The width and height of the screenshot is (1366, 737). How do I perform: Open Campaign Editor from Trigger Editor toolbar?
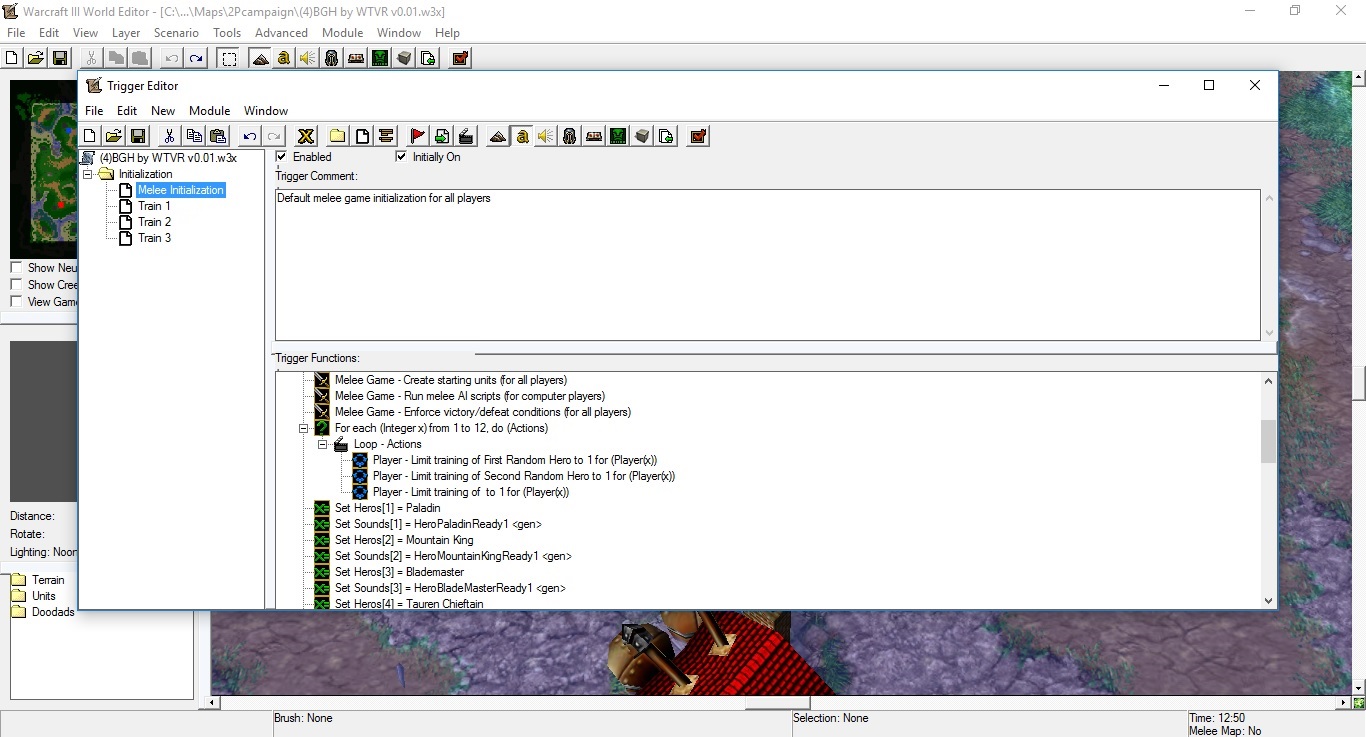coord(594,136)
